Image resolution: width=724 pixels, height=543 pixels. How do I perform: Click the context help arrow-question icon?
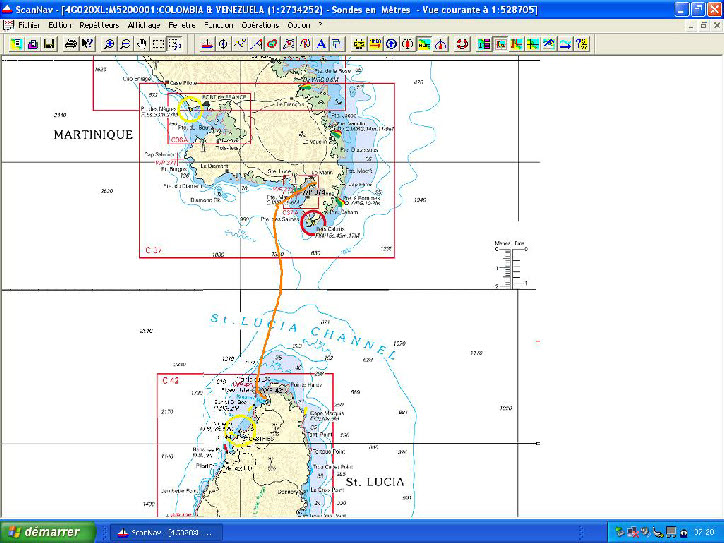click(x=87, y=44)
